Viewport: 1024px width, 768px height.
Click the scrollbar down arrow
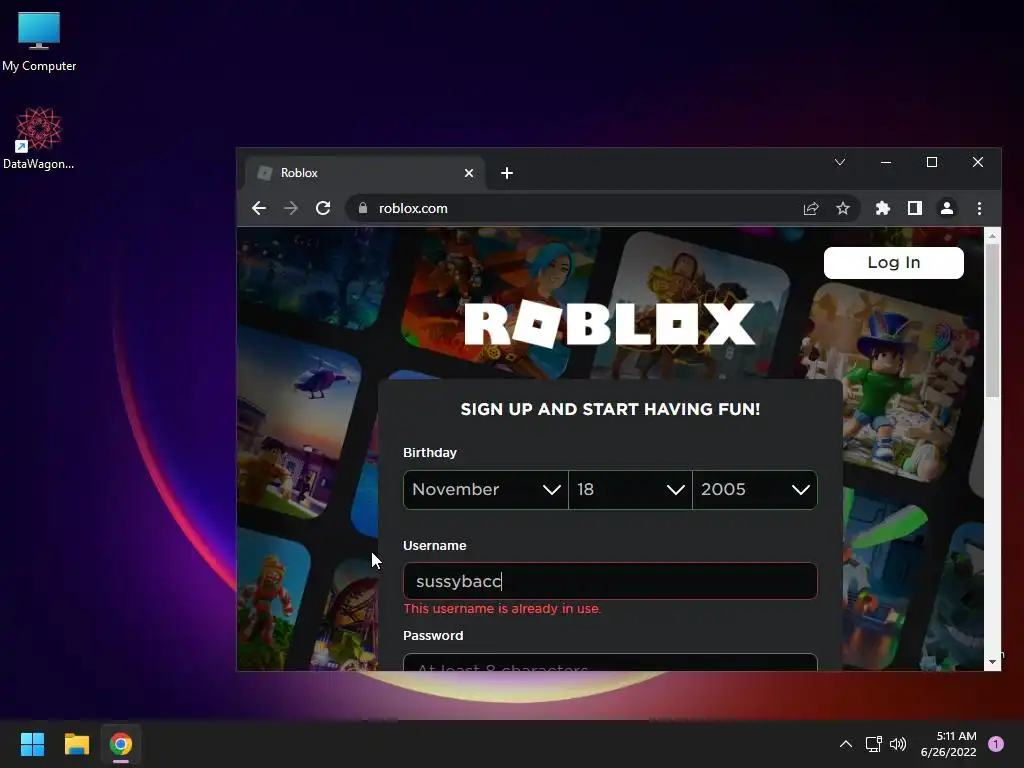[x=993, y=662]
